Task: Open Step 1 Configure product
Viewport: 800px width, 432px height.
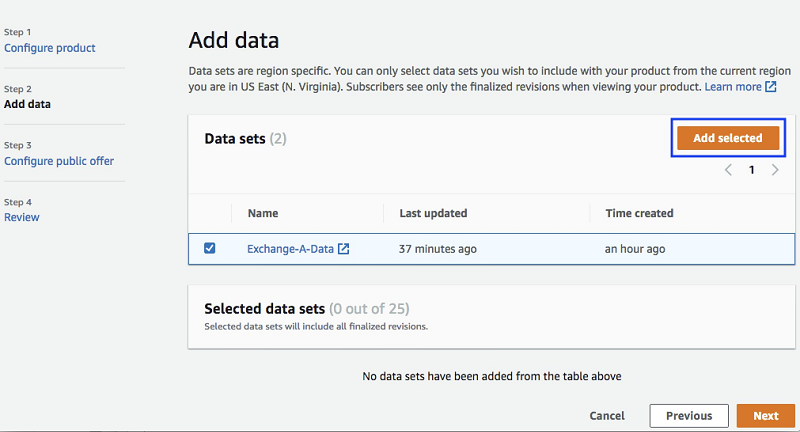Action: 50,48
